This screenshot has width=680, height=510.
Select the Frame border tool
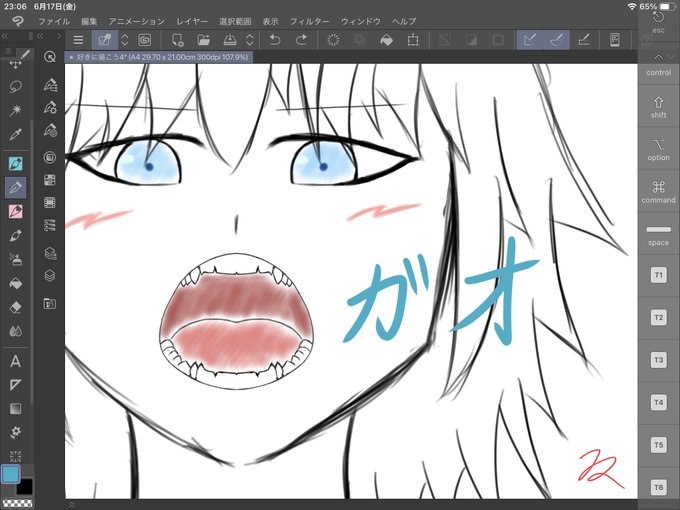[16, 385]
